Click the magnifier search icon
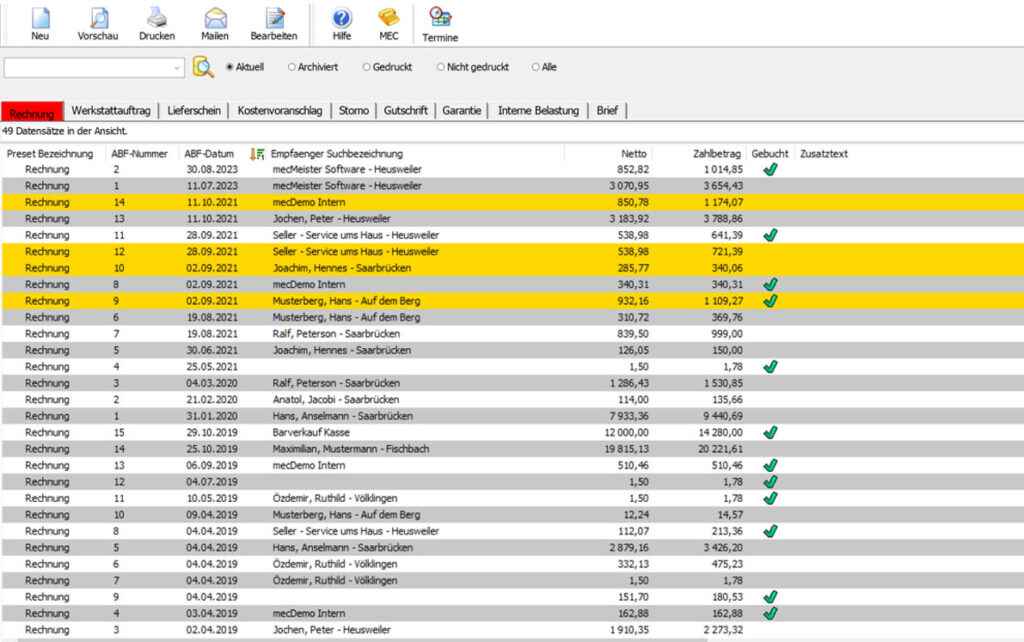This screenshot has height=642, width=1024. 203,67
